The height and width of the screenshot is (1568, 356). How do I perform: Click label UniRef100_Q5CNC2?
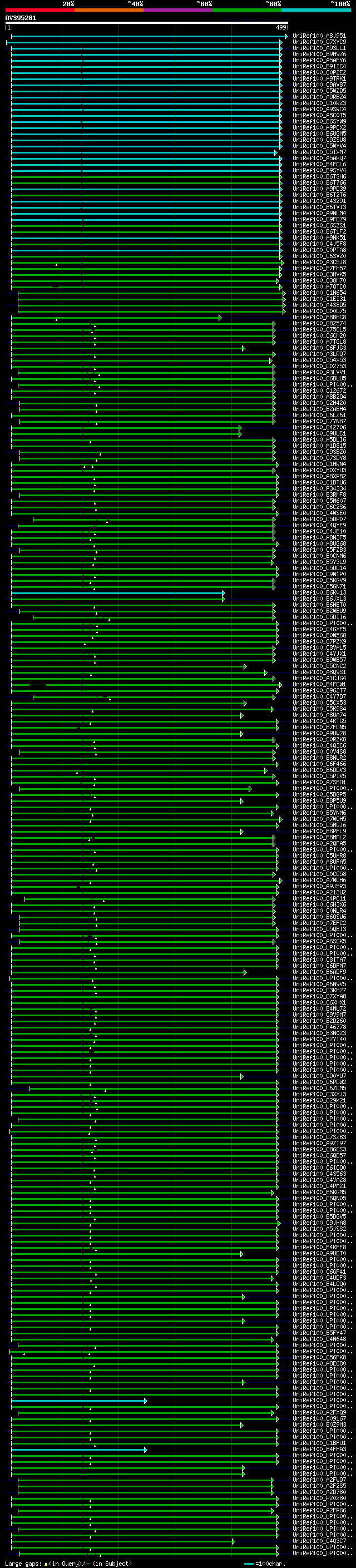pos(319,666)
